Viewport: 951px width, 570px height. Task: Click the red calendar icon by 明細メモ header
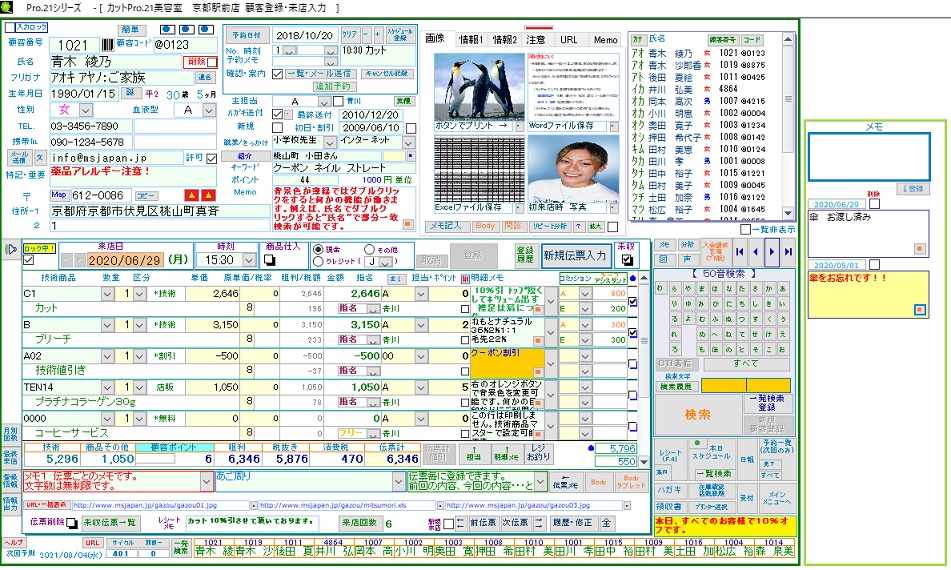[465, 278]
